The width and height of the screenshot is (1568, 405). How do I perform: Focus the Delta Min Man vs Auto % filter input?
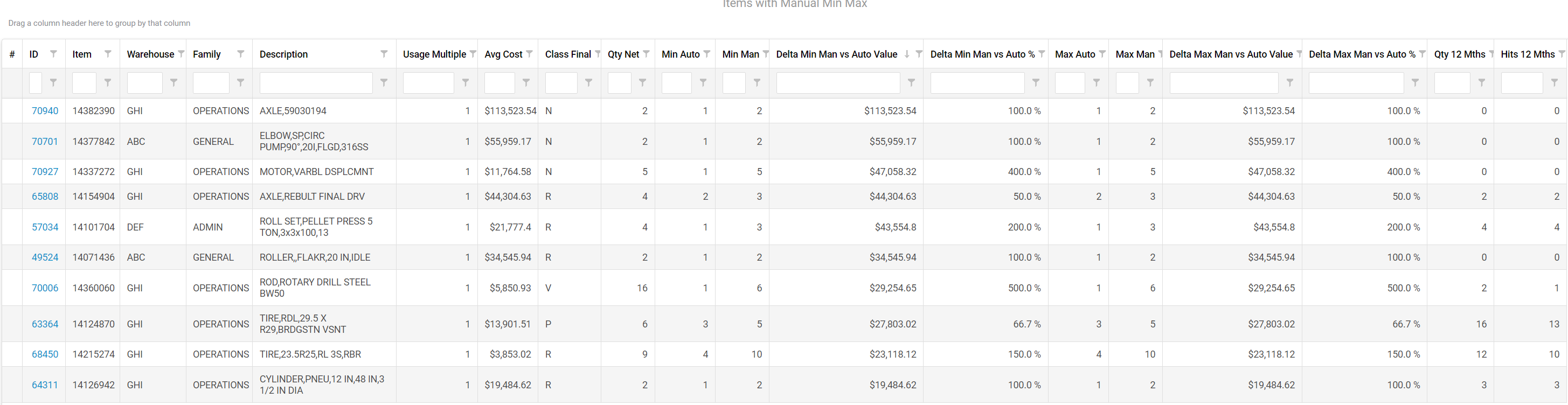click(x=977, y=83)
